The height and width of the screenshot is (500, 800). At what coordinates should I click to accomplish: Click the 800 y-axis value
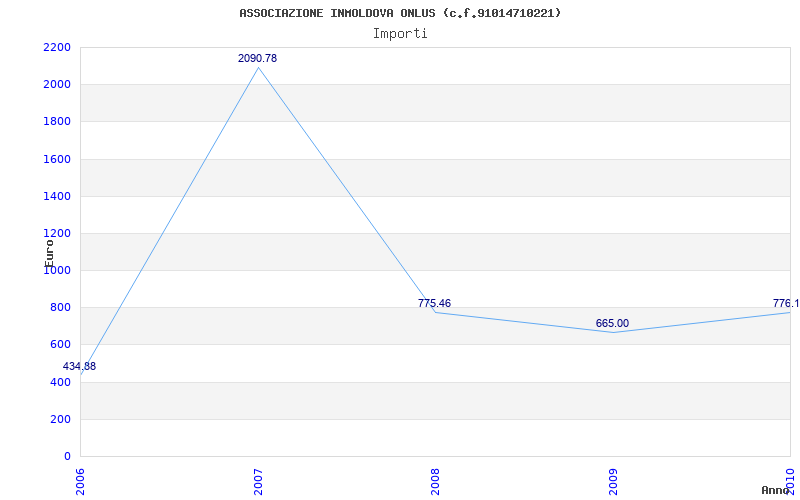tap(60, 308)
